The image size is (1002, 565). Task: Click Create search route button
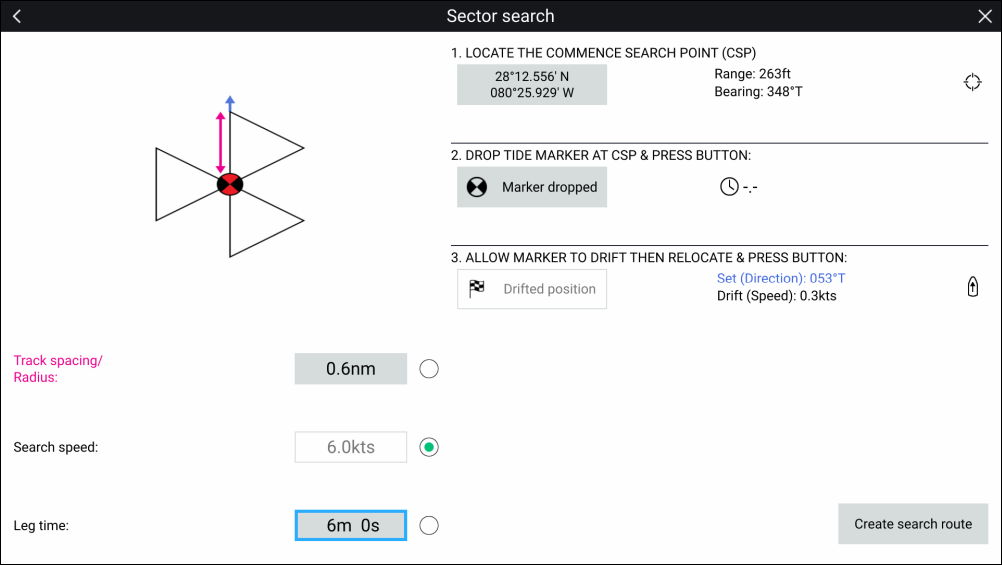[912, 524]
